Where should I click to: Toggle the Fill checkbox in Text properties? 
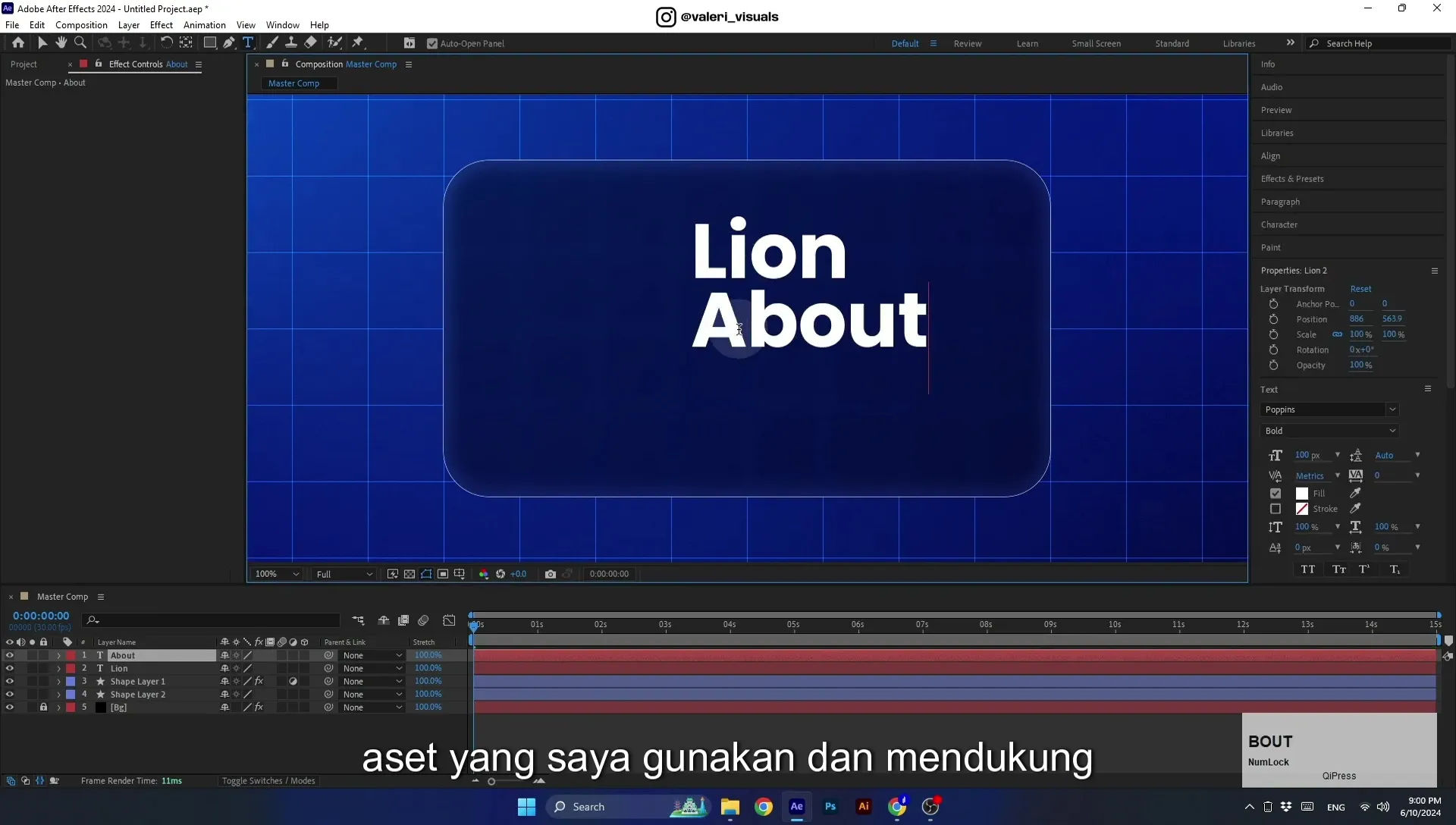pyautogui.click(x=1276, y=493)
